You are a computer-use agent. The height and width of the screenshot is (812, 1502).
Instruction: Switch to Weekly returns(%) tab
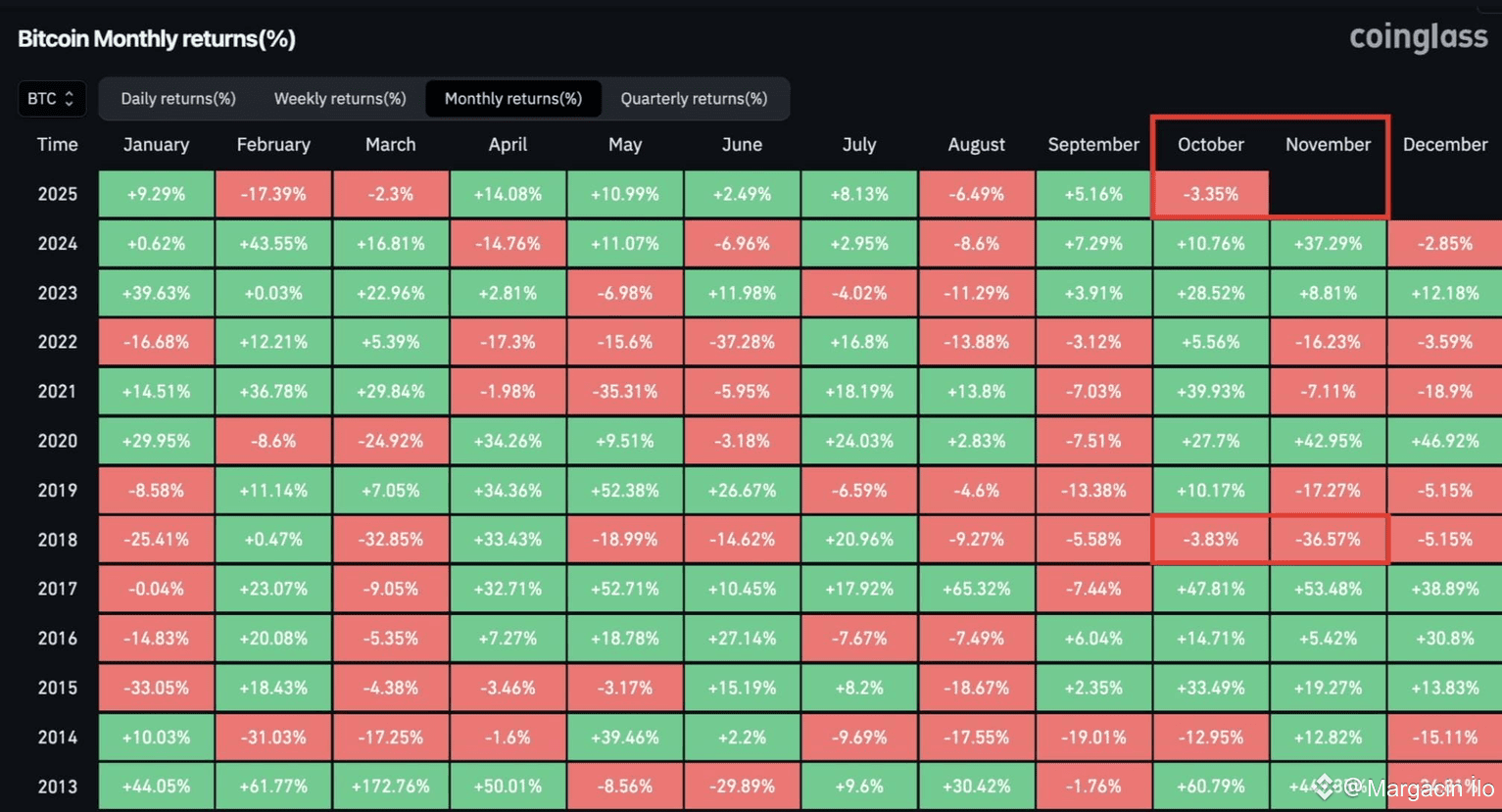coord(340,98)
